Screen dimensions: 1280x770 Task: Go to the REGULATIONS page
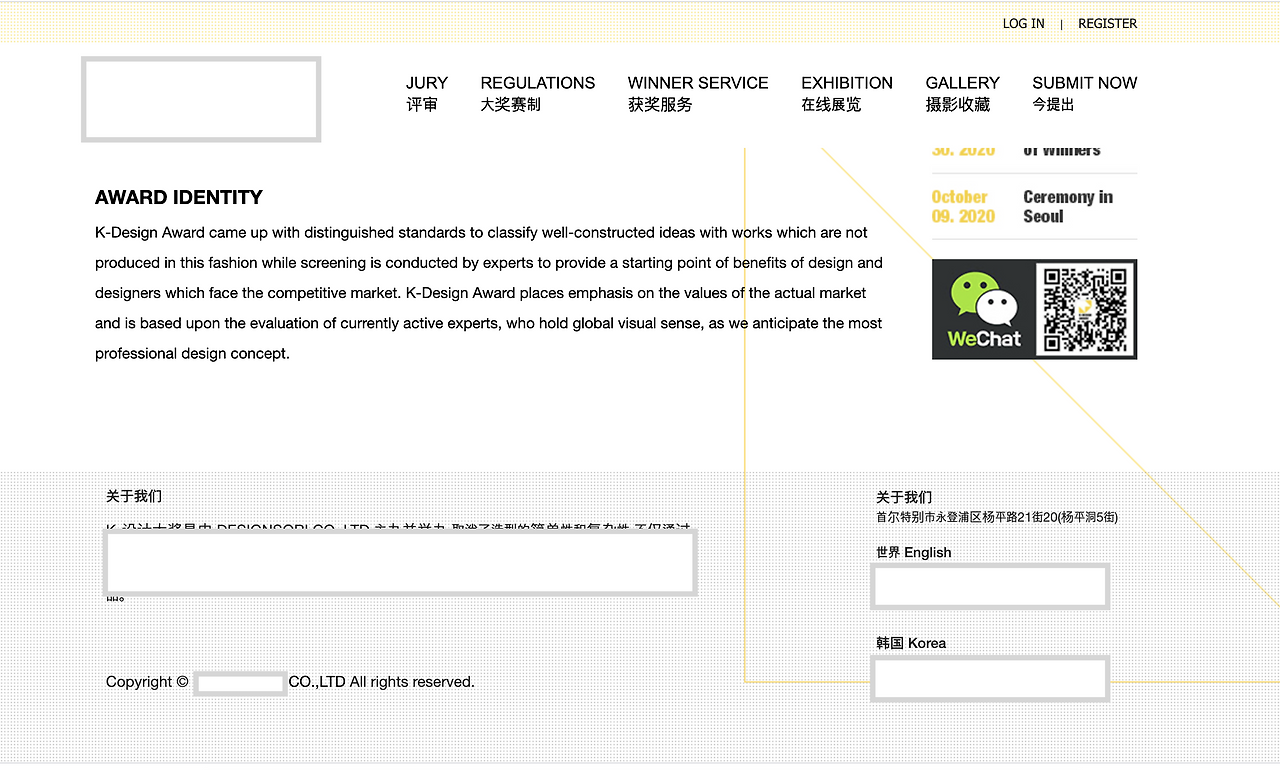(x=538, y=93)
